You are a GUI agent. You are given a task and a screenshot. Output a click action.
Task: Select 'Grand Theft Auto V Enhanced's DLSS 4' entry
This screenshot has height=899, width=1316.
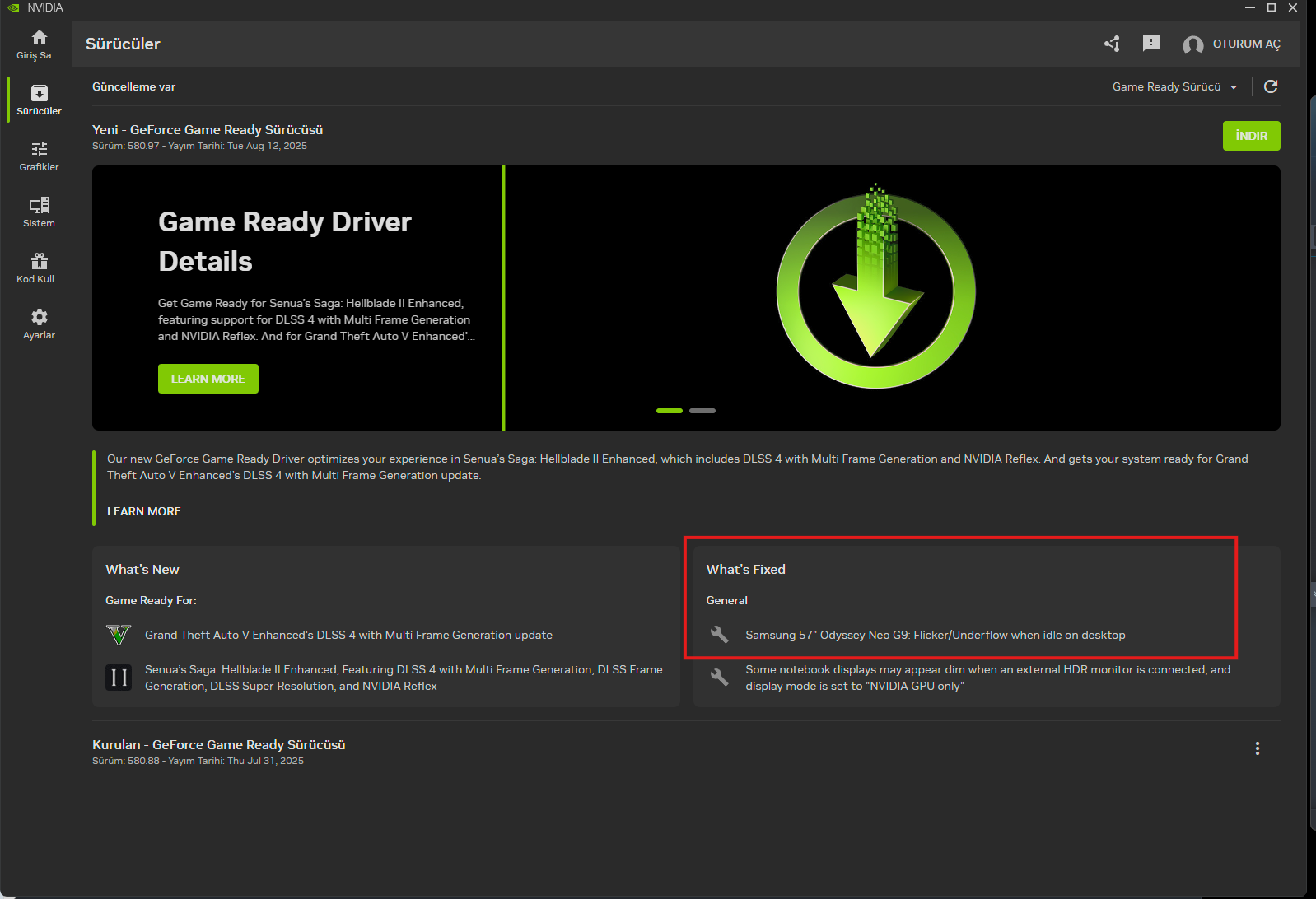pyautogui.click(x=348, y=635)
